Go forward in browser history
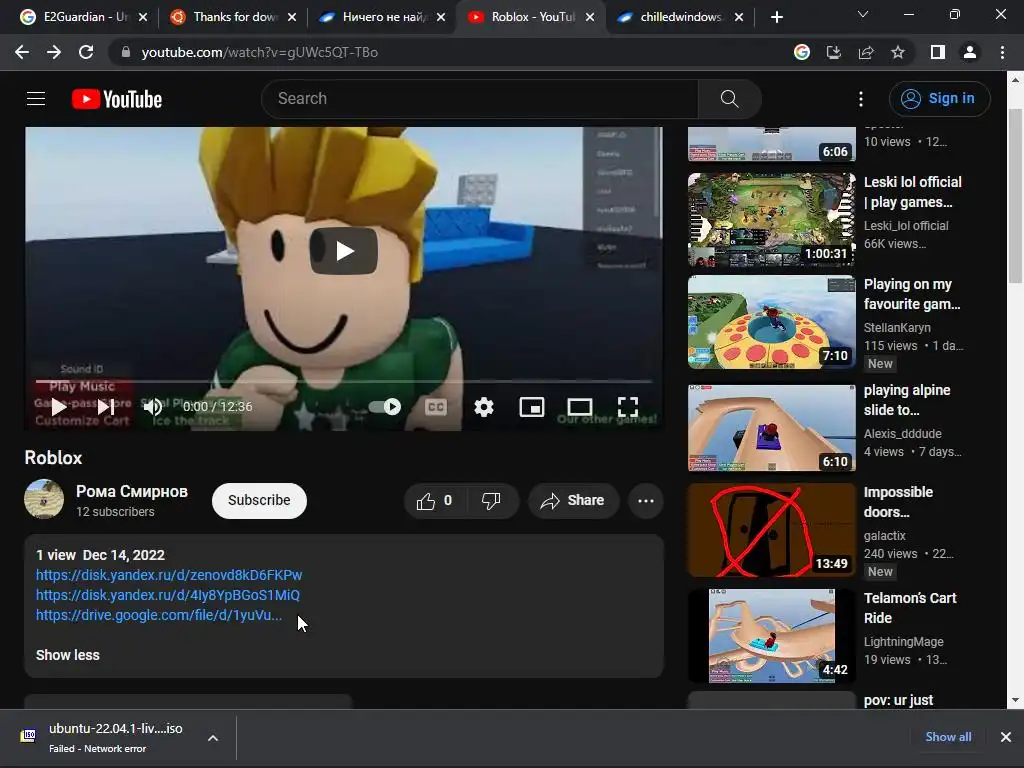The width and height of the screenshot is (1024, 768). click(x=54, y=52)
